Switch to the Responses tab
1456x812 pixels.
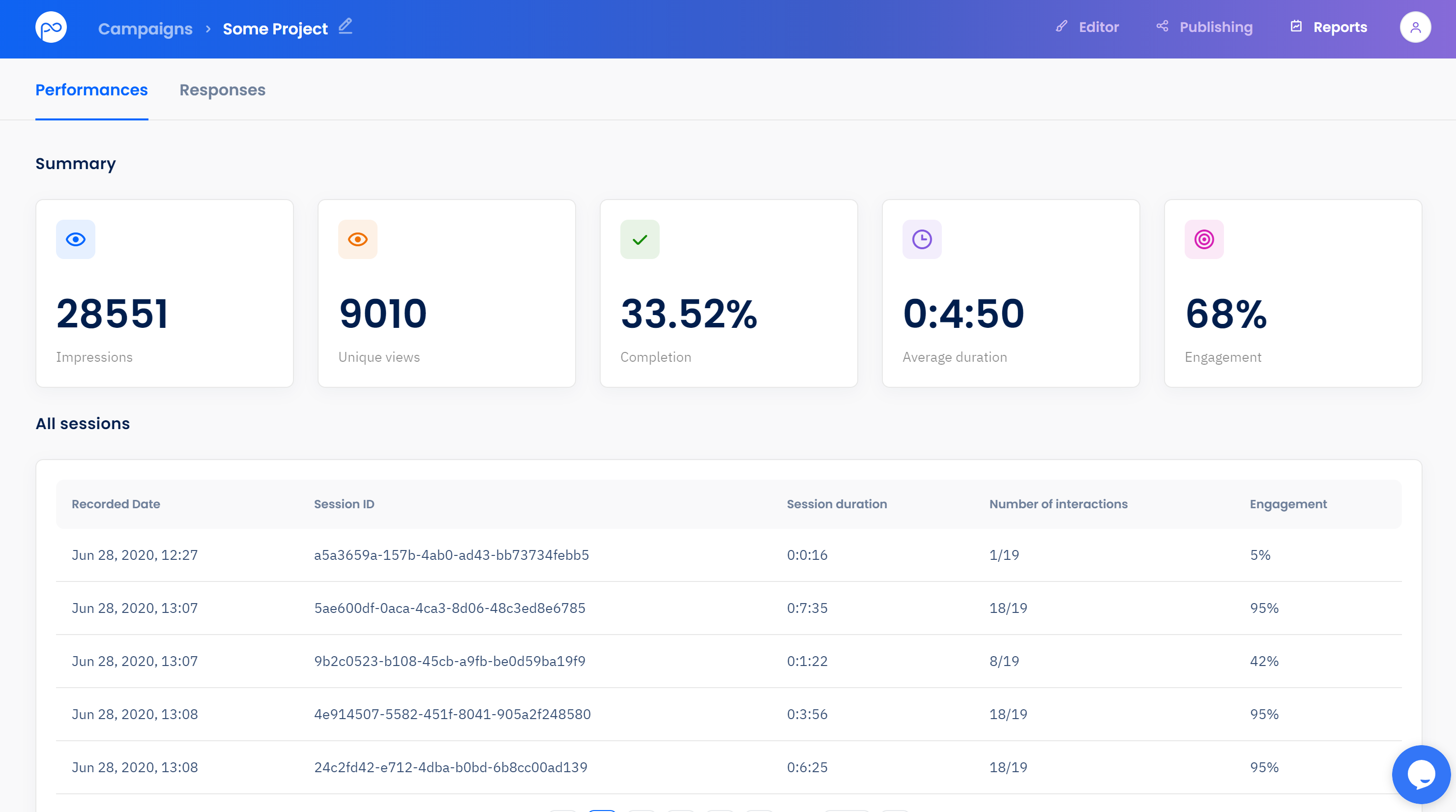tap(222, 90)
